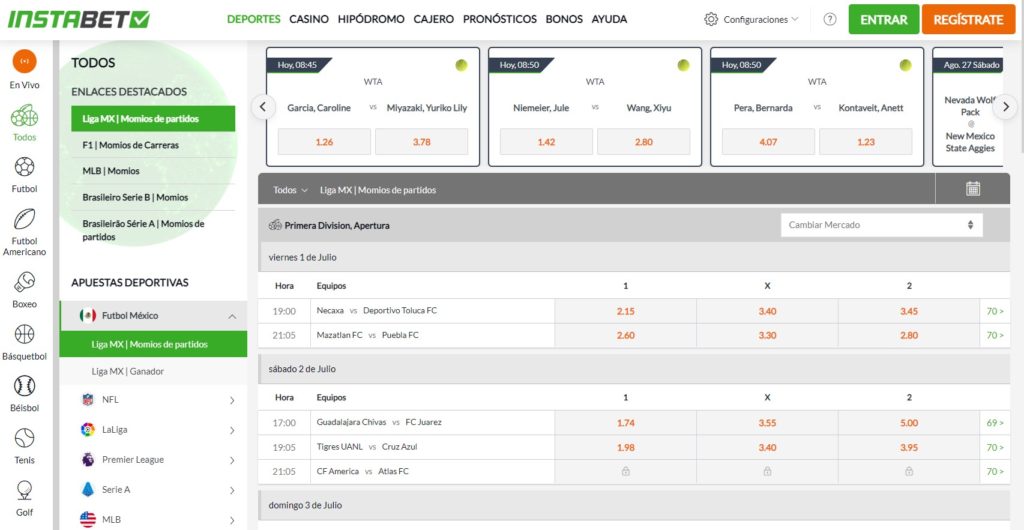Open the BONOS menu
The image size is (1024, 530).
click(564, 20)
